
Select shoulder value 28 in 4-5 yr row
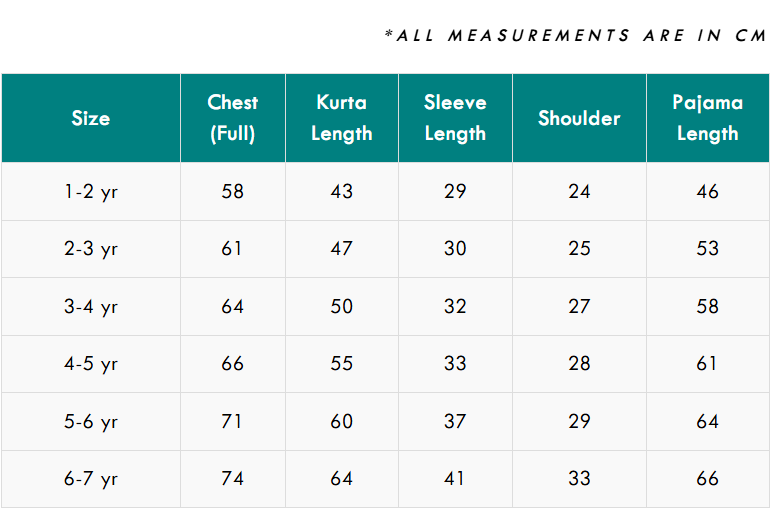coord(579,364)
